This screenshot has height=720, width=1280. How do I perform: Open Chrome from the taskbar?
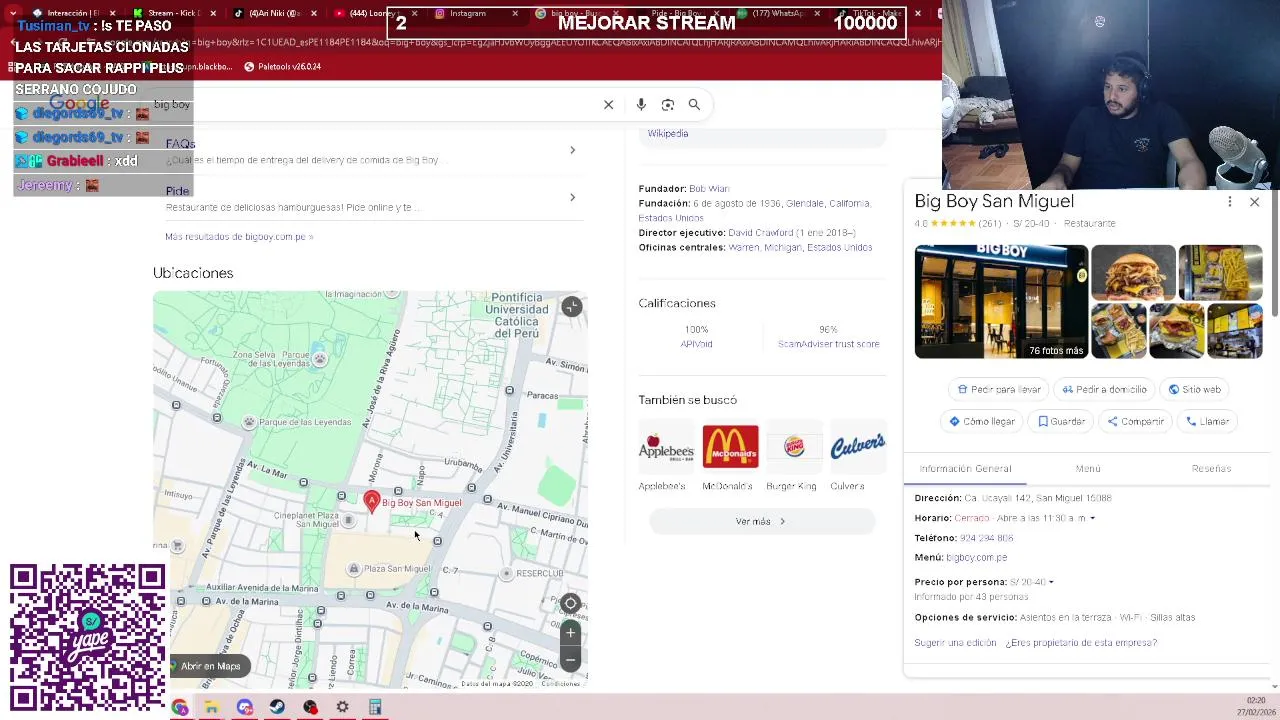(180, 707)
